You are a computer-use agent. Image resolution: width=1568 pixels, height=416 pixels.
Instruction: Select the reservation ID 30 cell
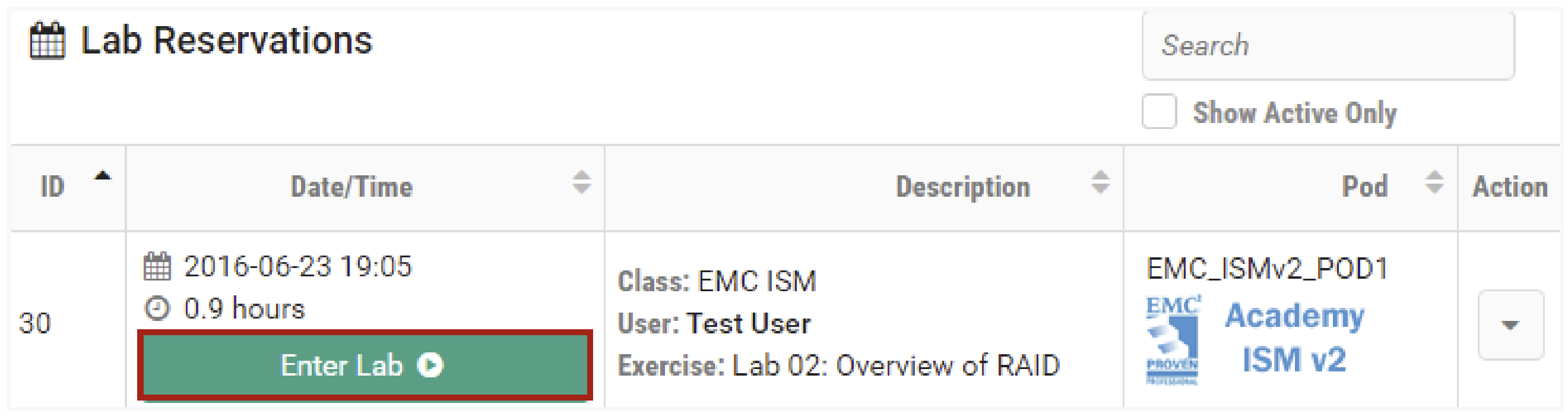tap(34, 323)
